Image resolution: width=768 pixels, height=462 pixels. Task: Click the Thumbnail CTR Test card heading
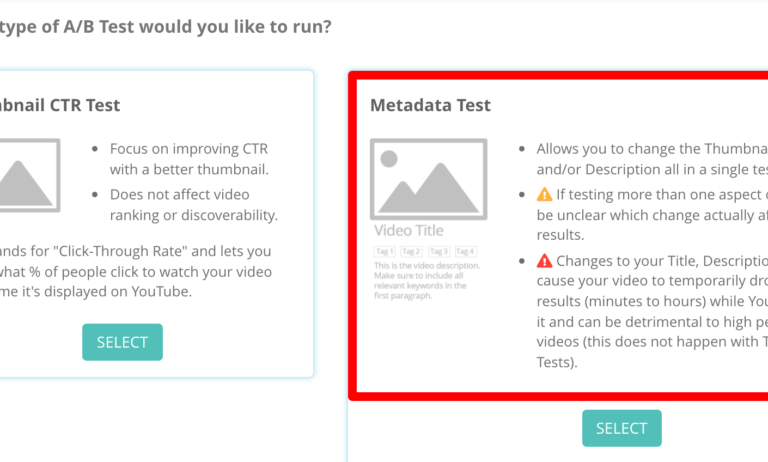(x=60, y=105)
